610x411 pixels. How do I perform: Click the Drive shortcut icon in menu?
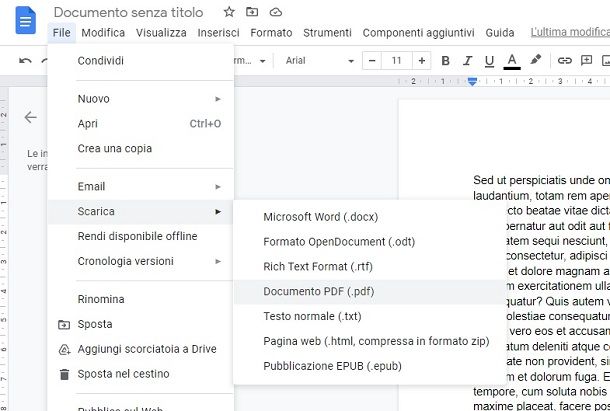point(64,350)
